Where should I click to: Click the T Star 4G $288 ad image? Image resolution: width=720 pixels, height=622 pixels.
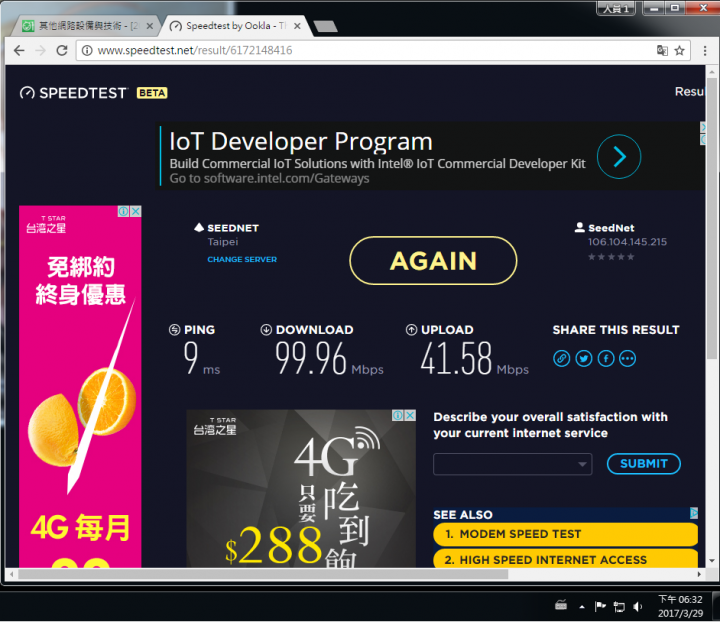[x=301, y=489]
